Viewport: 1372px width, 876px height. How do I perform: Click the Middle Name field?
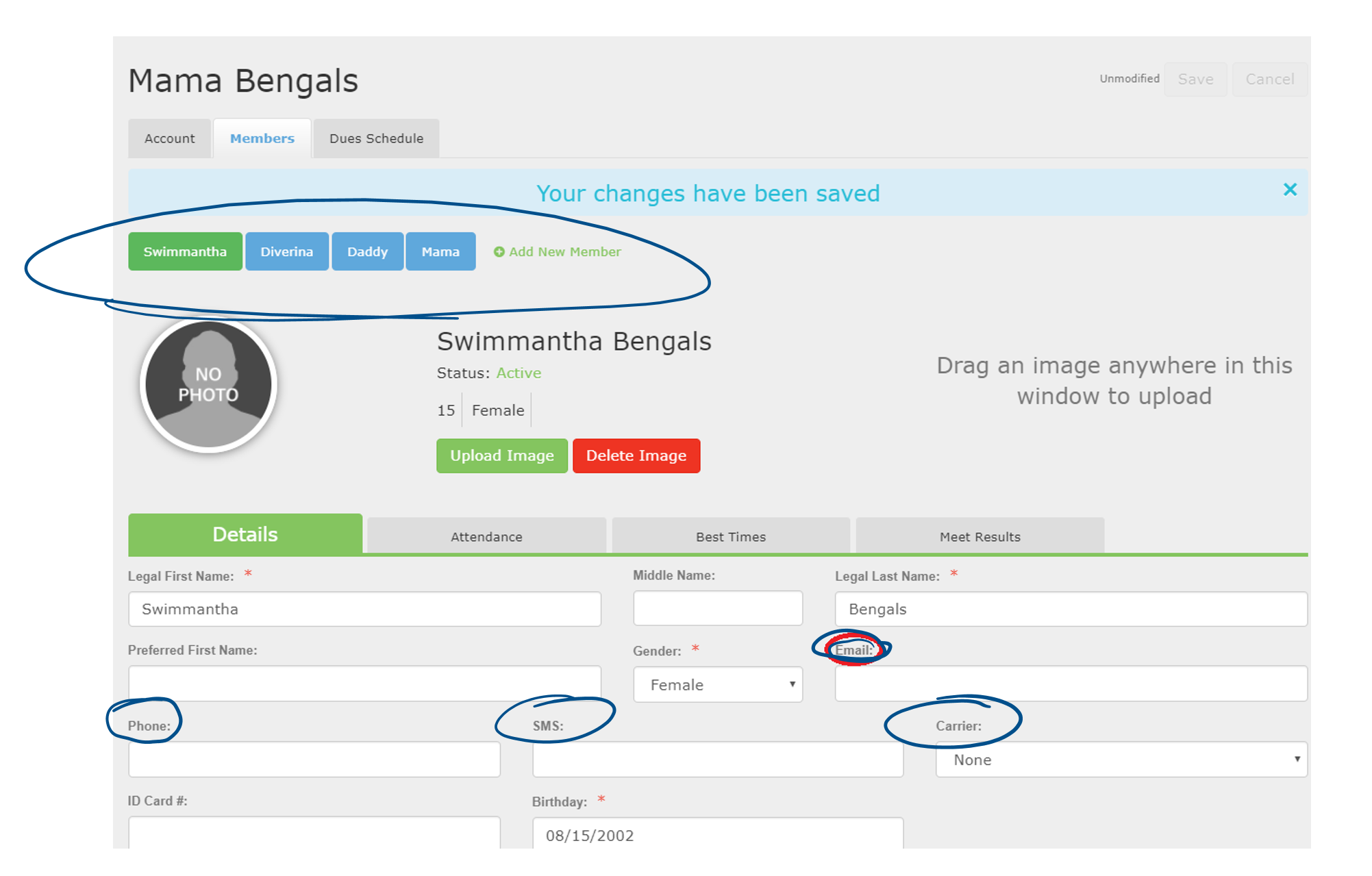click(717, 608)
